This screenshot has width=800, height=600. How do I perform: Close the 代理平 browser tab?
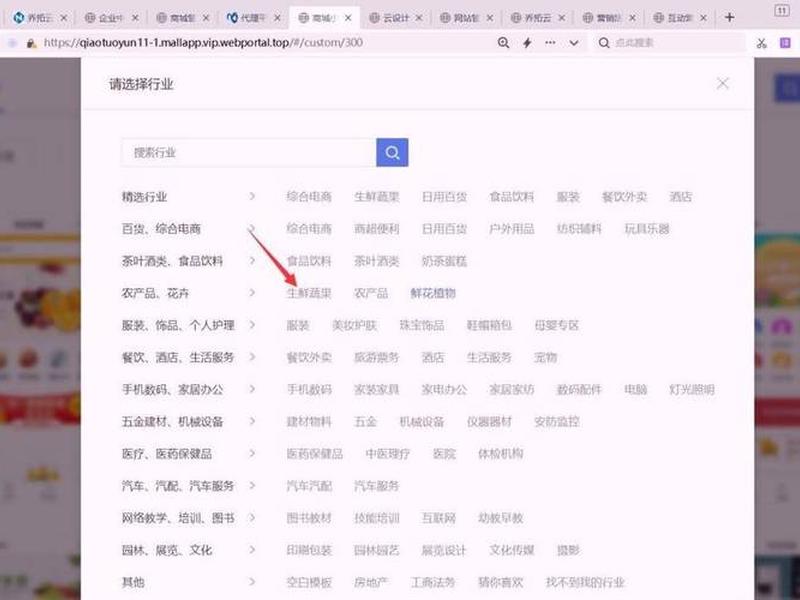coord(277,18)
